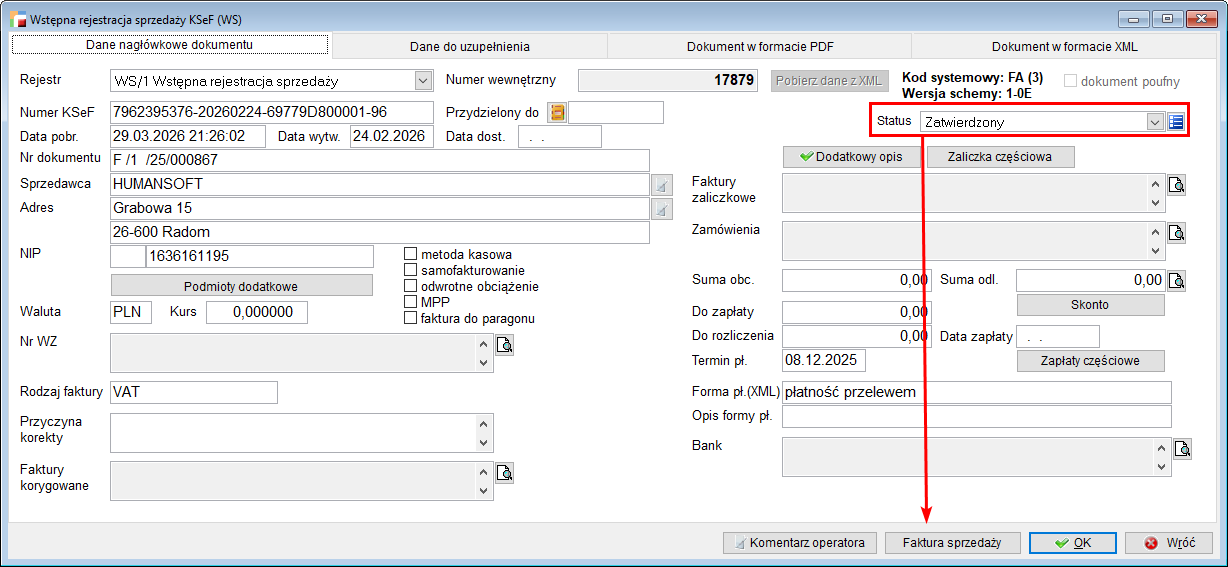Click into the Termin pł. date field
Viewport: 1228px width, 567px height.
(824, 360)
